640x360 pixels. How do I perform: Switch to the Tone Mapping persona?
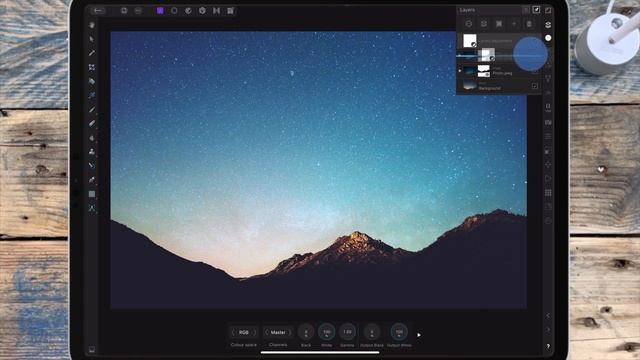coord(216,11)
